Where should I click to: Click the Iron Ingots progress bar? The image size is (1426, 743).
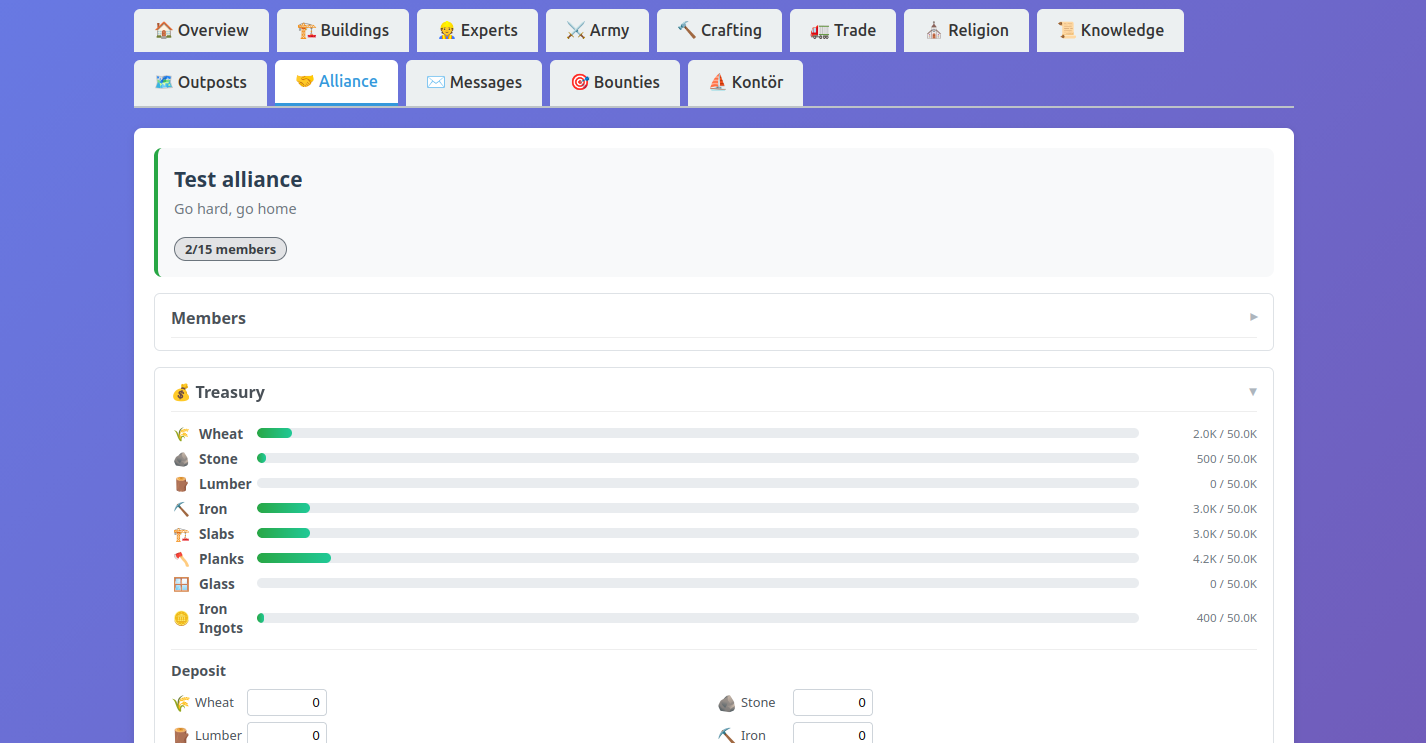[x=698, y=618]
